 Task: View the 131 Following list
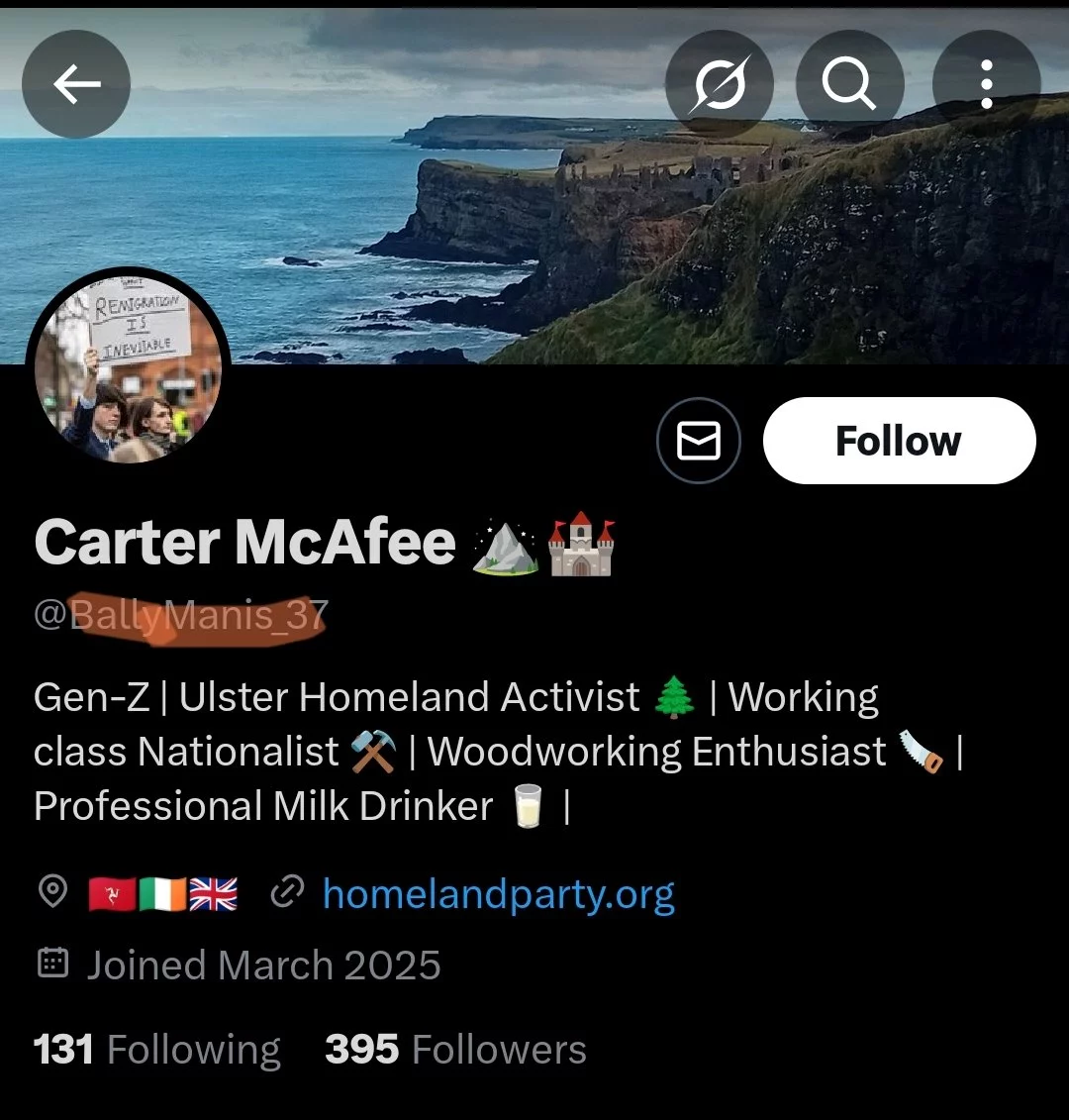coord(157,1050)
